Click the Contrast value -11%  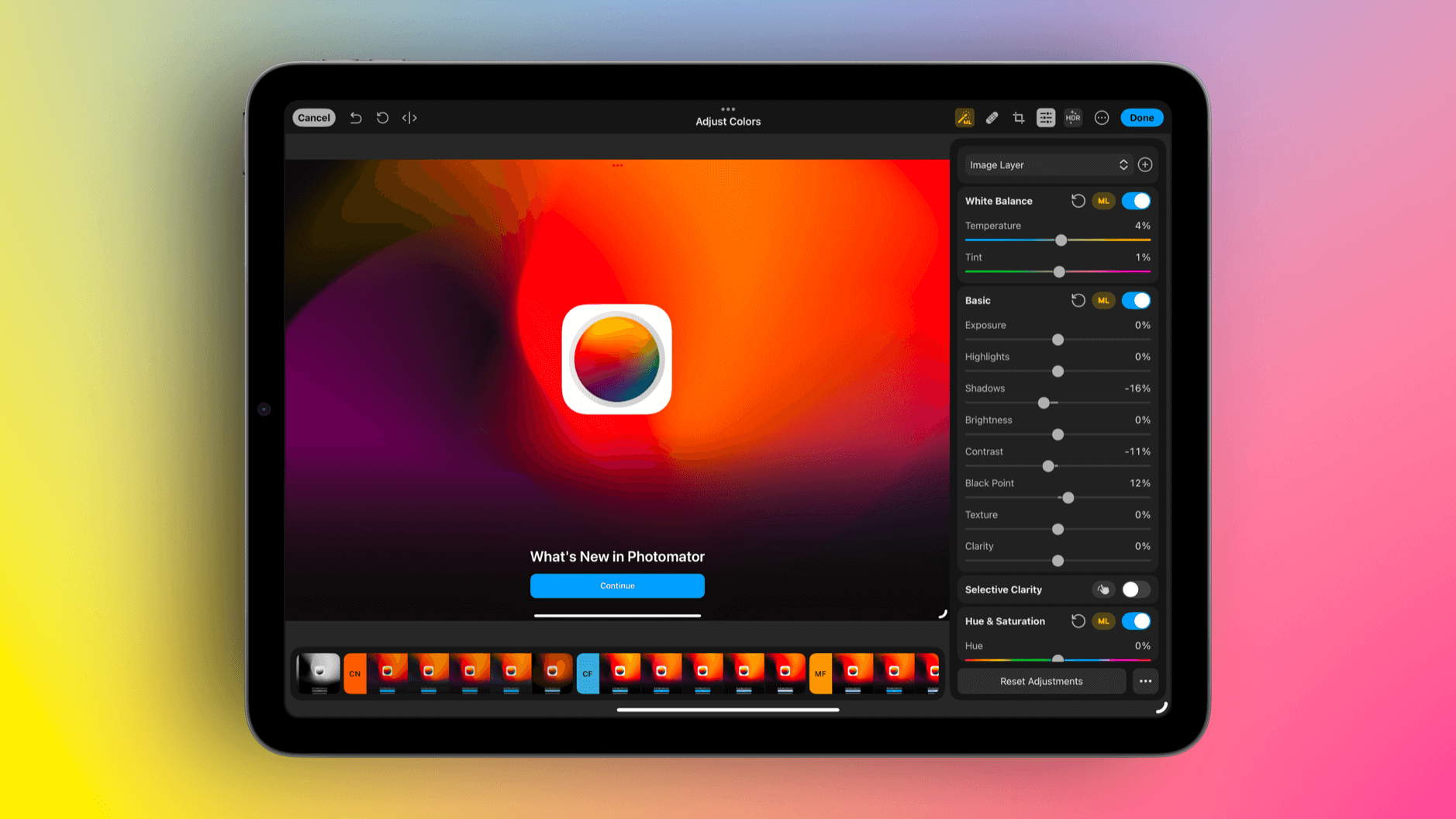pos(1137,451)
